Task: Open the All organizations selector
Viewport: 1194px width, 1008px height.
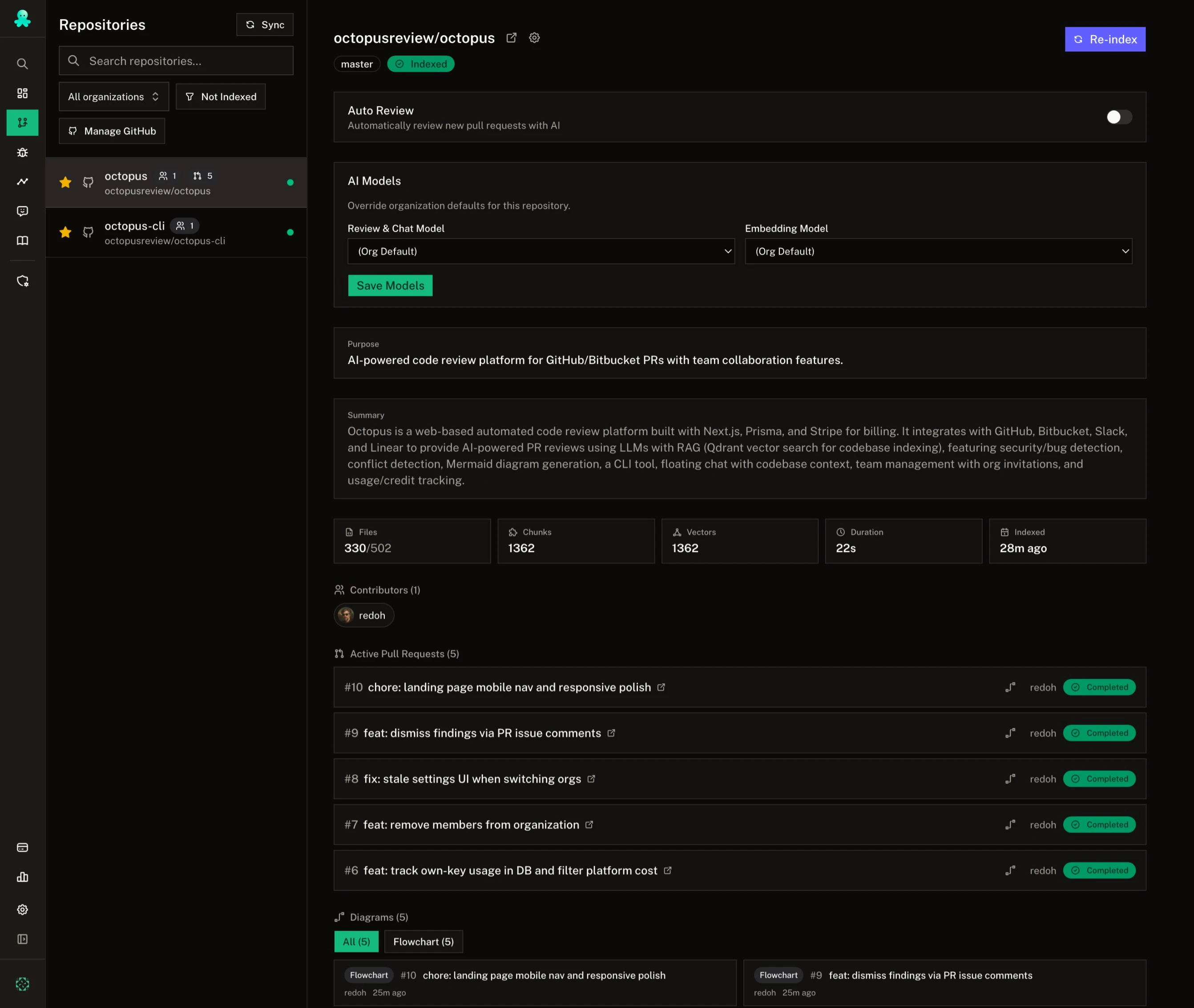Action: pyautogui.click(x=114, y=97)
